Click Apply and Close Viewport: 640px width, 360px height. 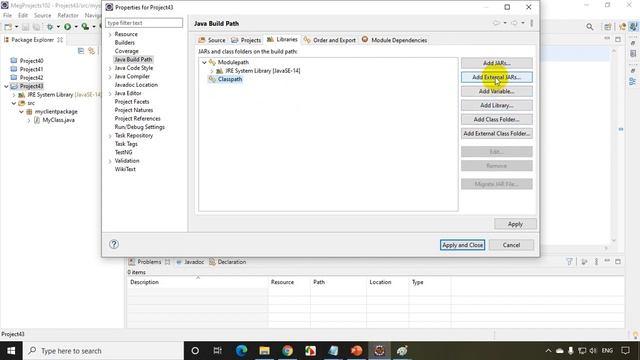pos(462,245)
